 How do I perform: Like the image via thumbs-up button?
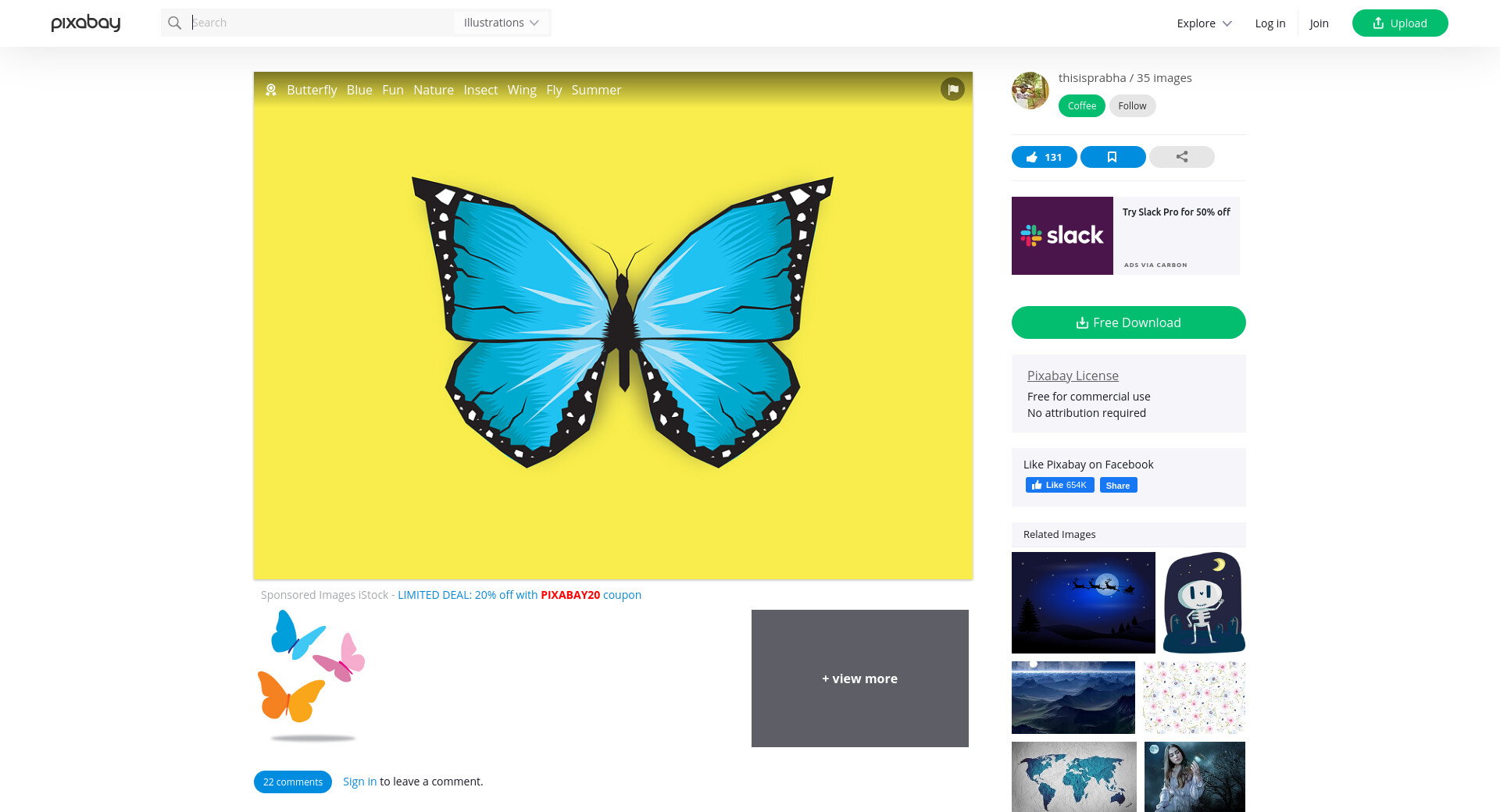click(x=1044, y=157)
